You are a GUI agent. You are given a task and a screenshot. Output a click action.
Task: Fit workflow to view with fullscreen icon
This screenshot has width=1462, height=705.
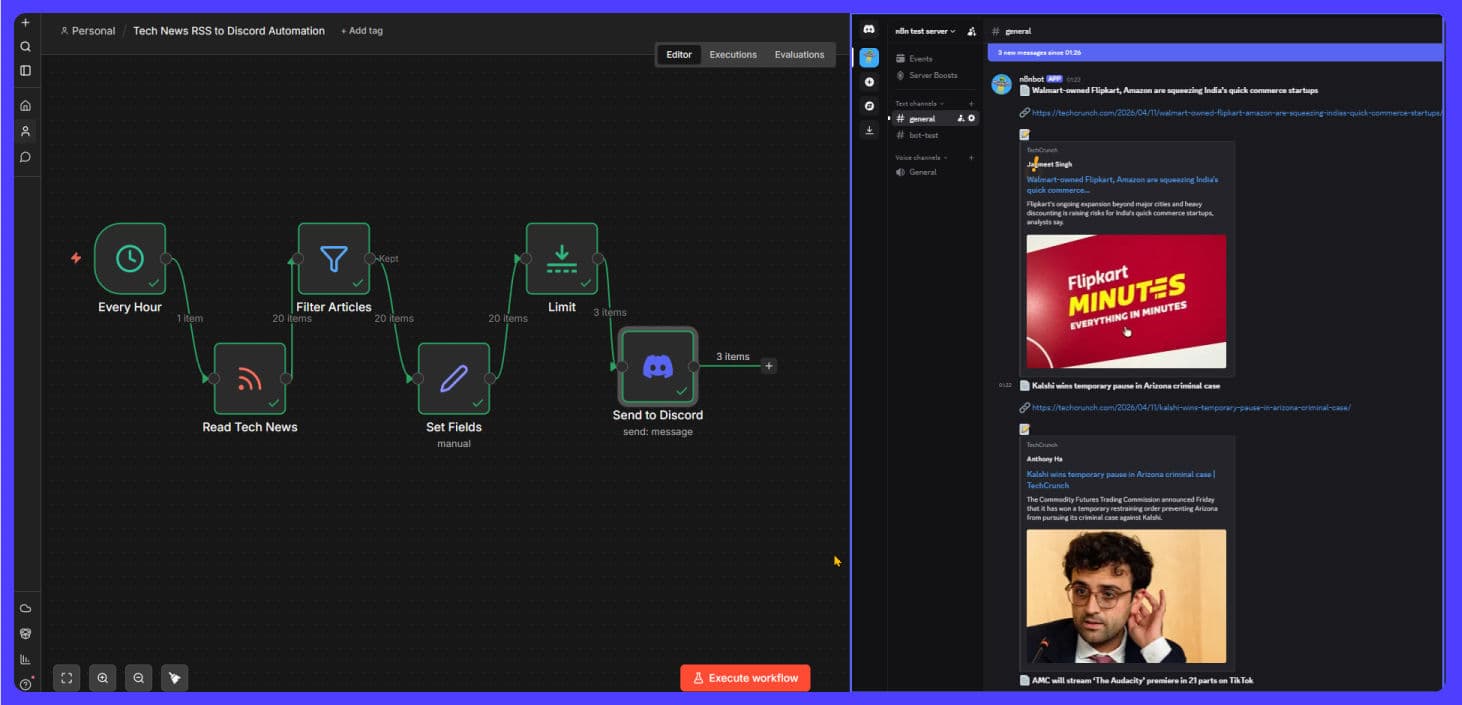(66, 678)
